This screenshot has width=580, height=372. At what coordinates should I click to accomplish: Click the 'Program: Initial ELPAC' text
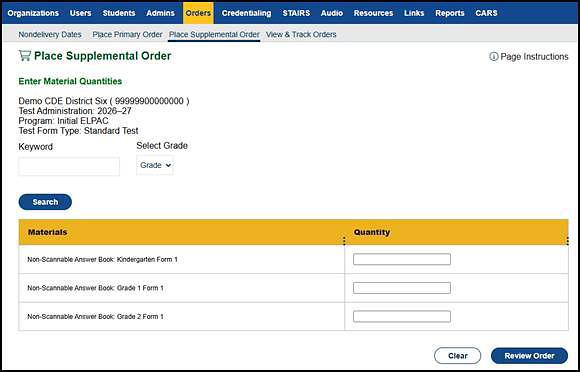click(x=63, y=121)
